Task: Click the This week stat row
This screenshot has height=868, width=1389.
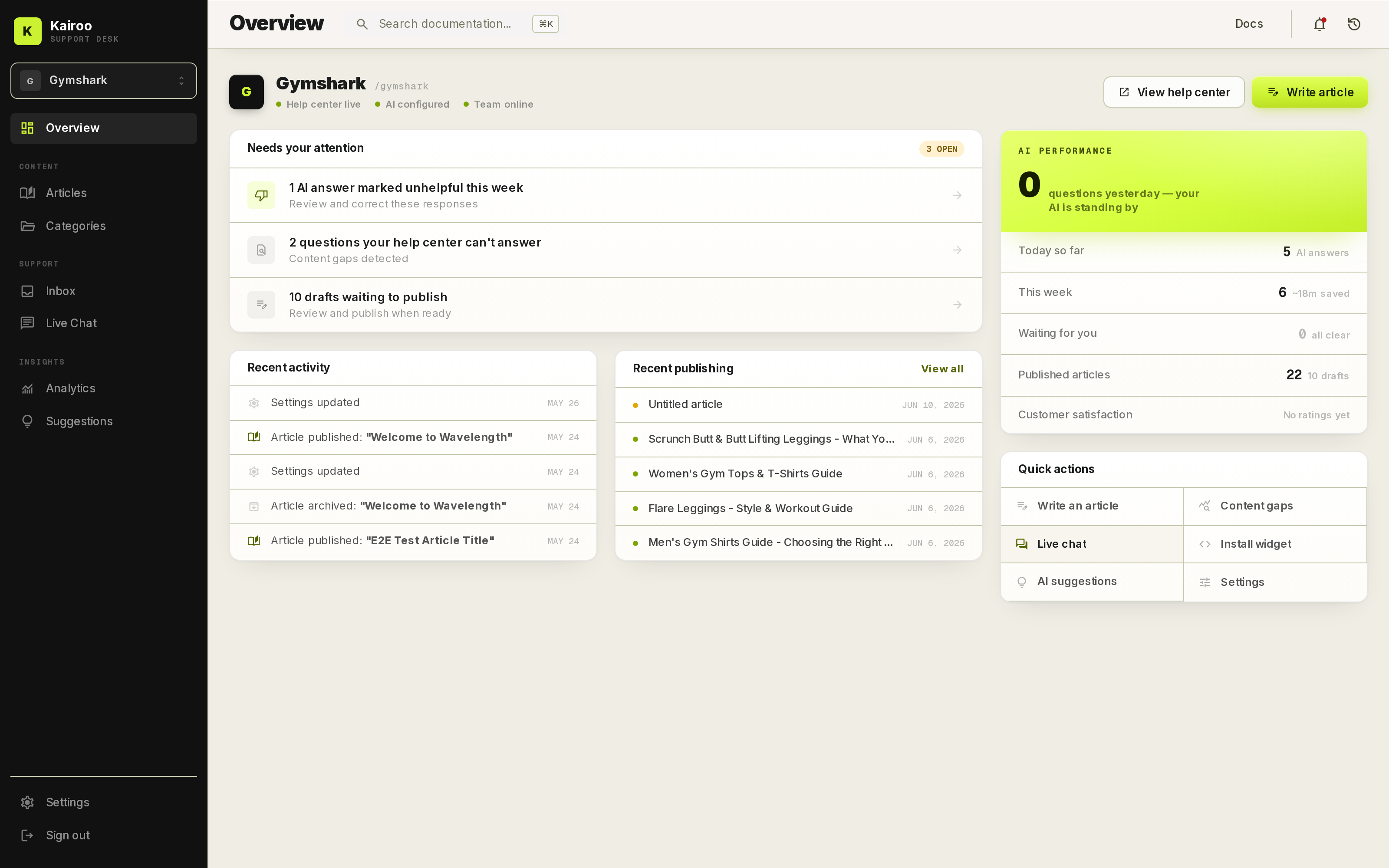Action: [1184, 293]
